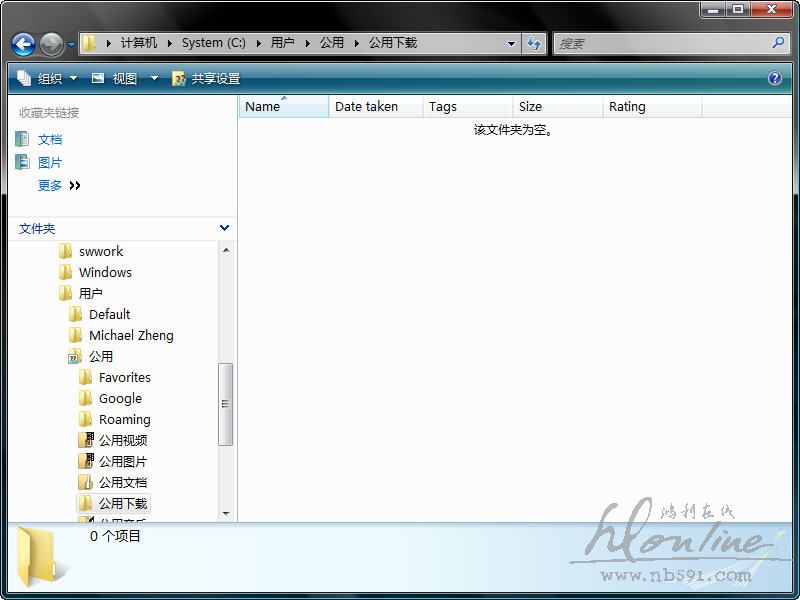This screenshot has width=800, height=600.
Task: Click the greyed Forward arrow button
Action: [52, 44]
